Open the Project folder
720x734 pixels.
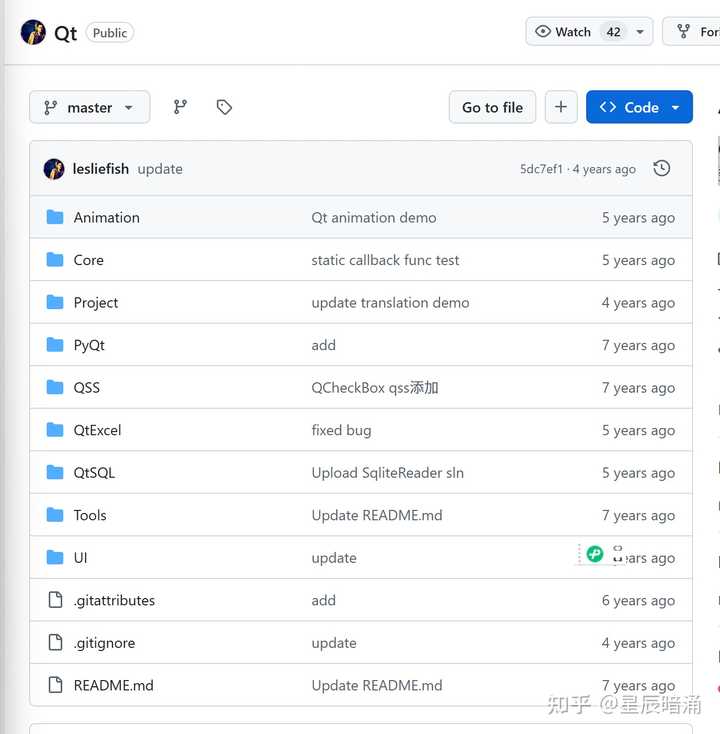[x=96, y=303]
